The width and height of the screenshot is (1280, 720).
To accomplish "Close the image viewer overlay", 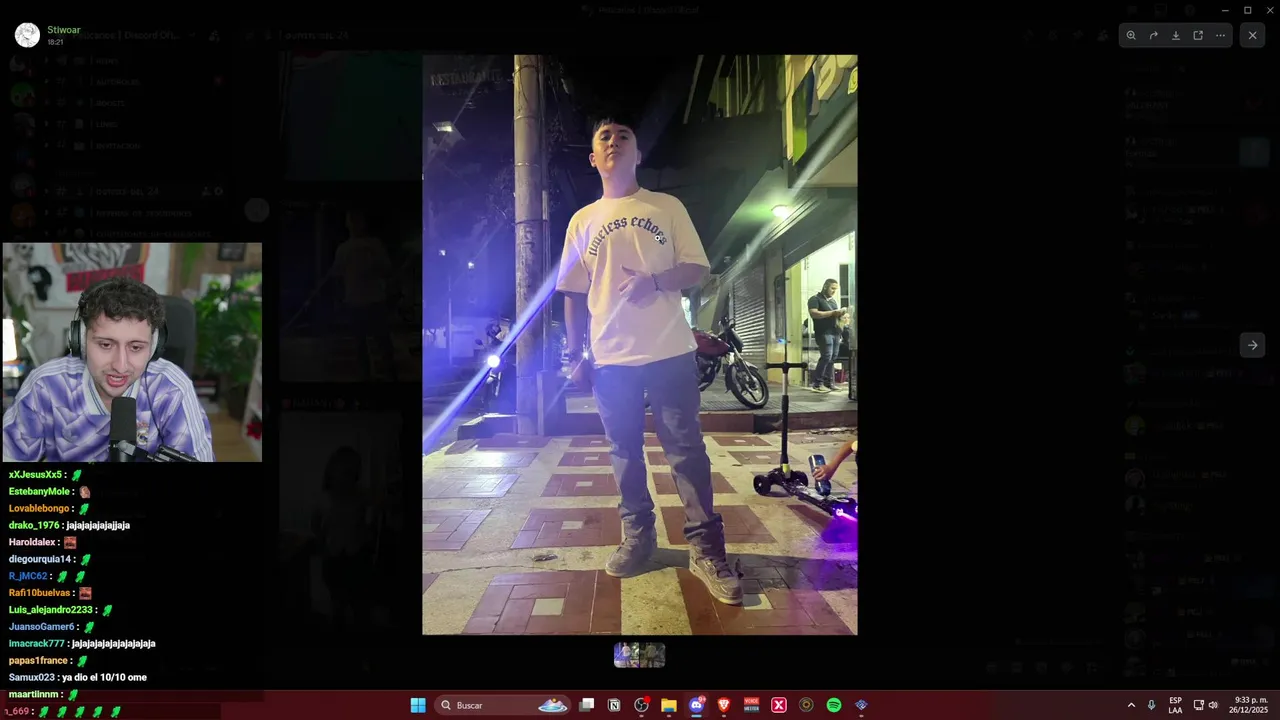I will (x=1252, y=35).
